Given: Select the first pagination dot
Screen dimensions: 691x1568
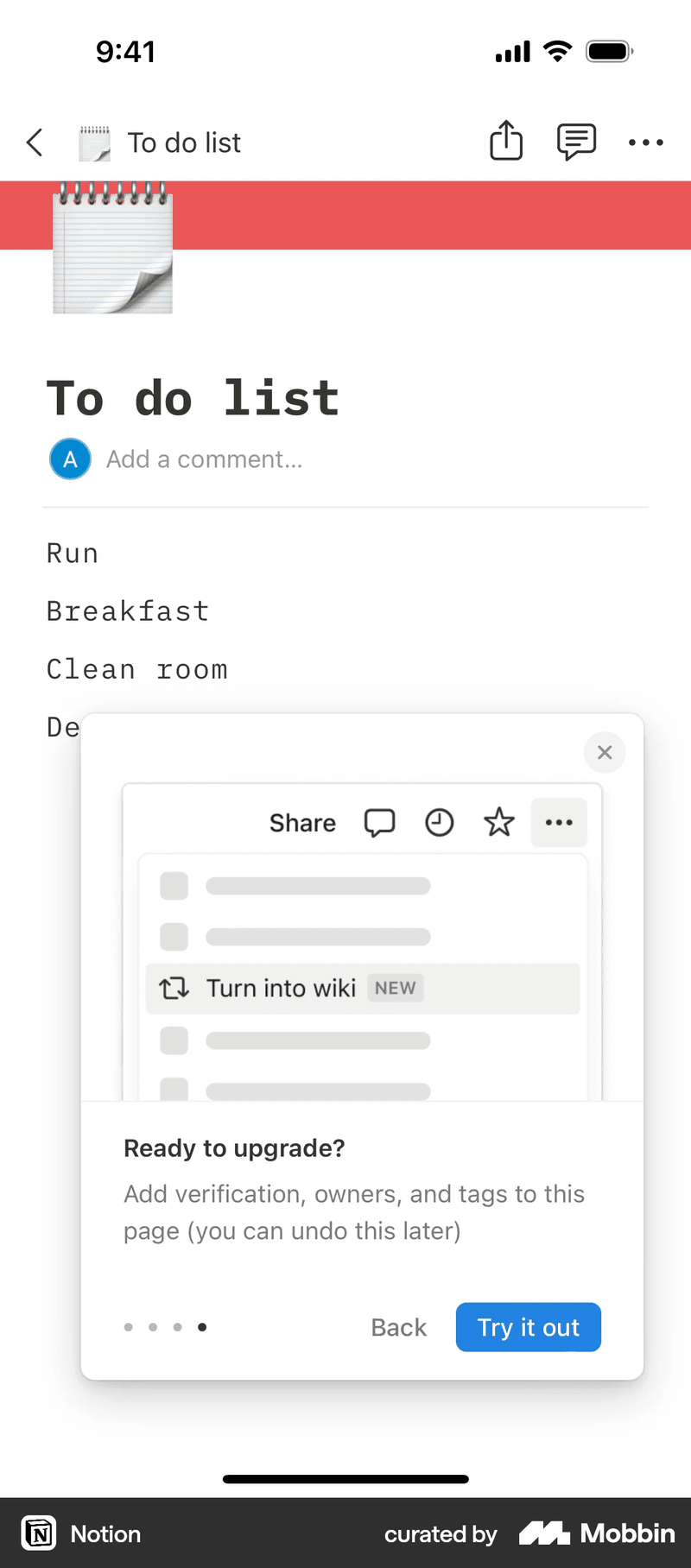Looking at the screenshot, I should [x=128, y=1327].
